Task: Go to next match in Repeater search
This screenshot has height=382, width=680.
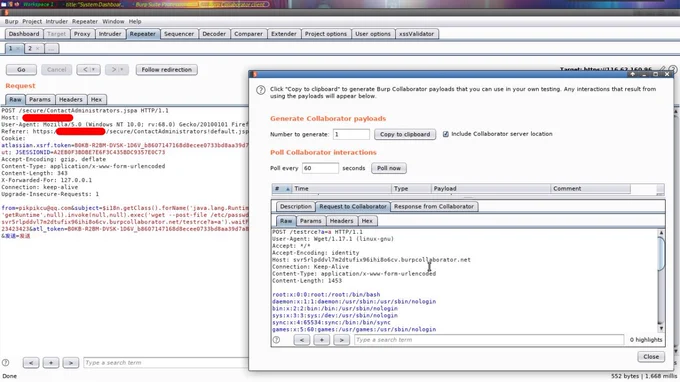Action: click(71, 362)
